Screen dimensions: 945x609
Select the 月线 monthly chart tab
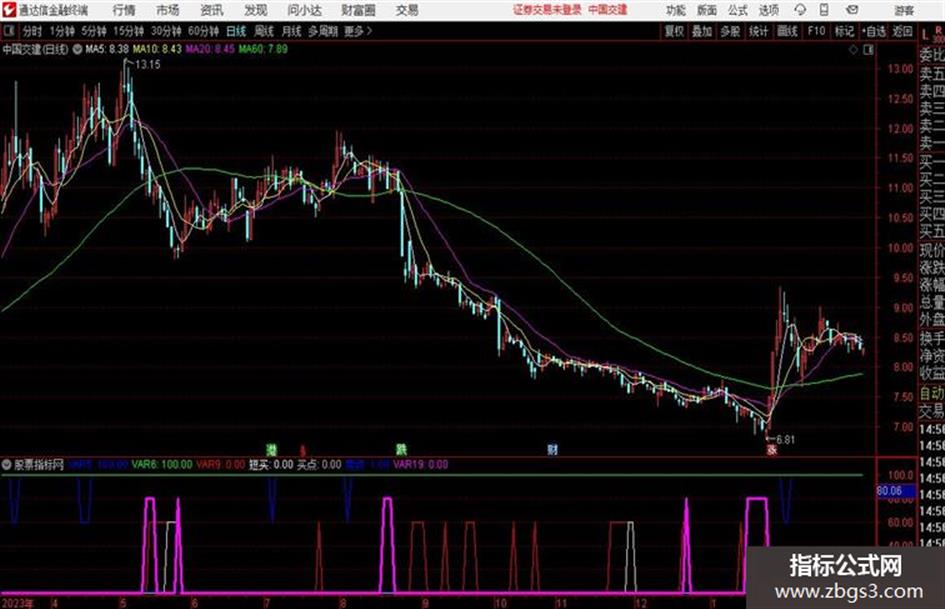[292, 31]
